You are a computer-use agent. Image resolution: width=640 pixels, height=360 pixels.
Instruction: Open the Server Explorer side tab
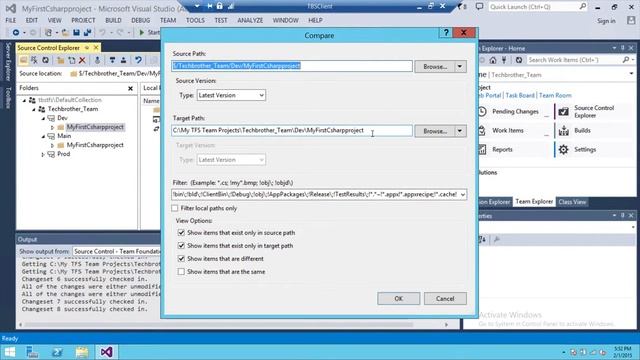[x=8, y=61]
